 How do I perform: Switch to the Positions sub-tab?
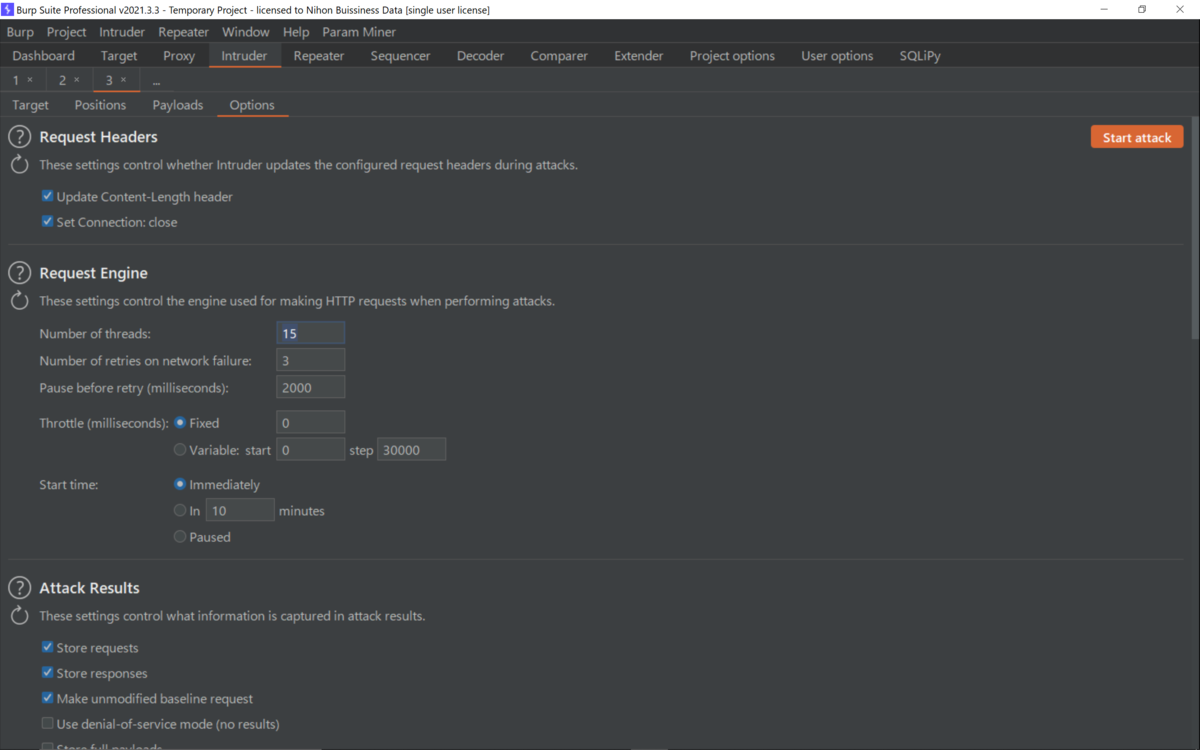pyautogui.click(x=100, y=105)
